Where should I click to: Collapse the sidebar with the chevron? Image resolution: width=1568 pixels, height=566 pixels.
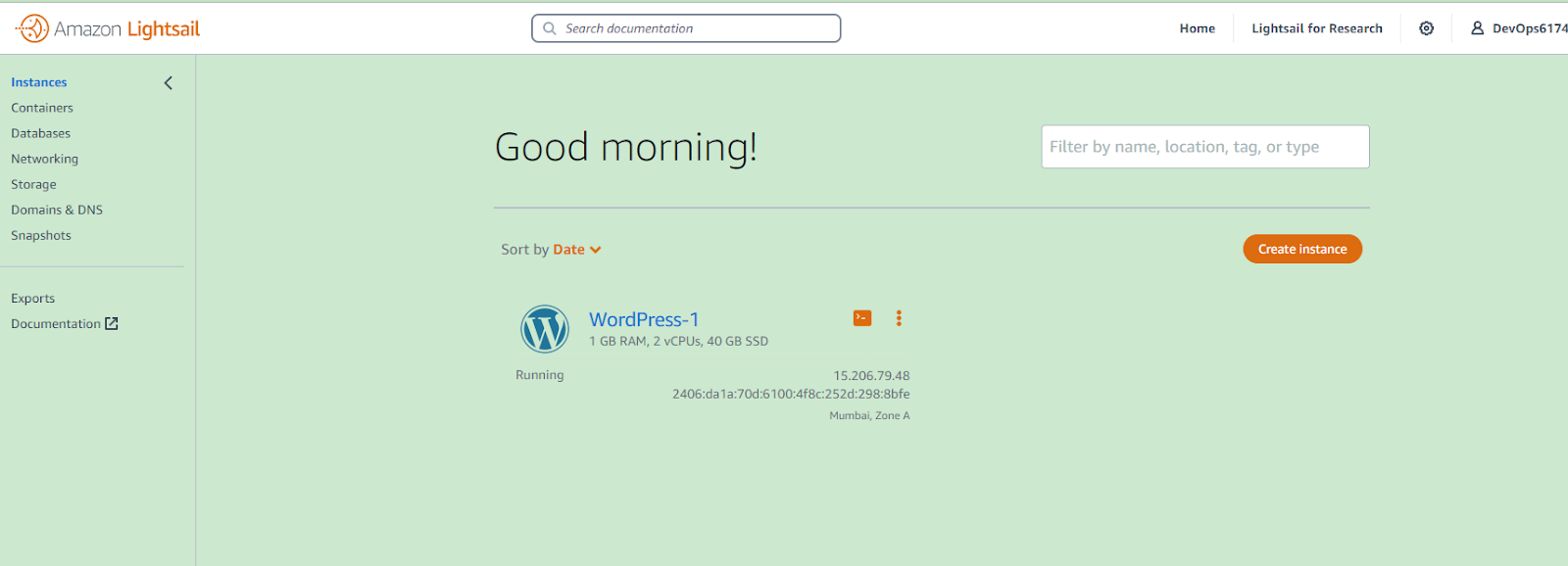169,83
